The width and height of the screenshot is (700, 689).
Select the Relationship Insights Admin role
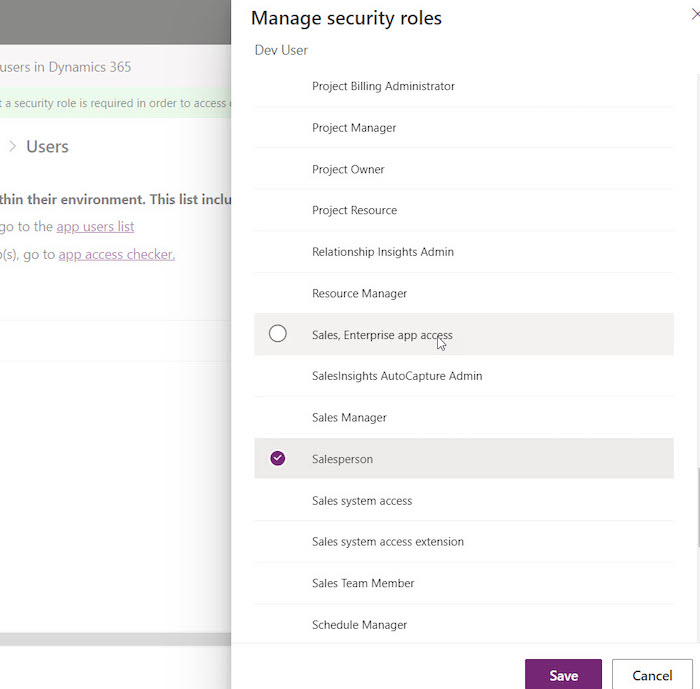(464, 252)
